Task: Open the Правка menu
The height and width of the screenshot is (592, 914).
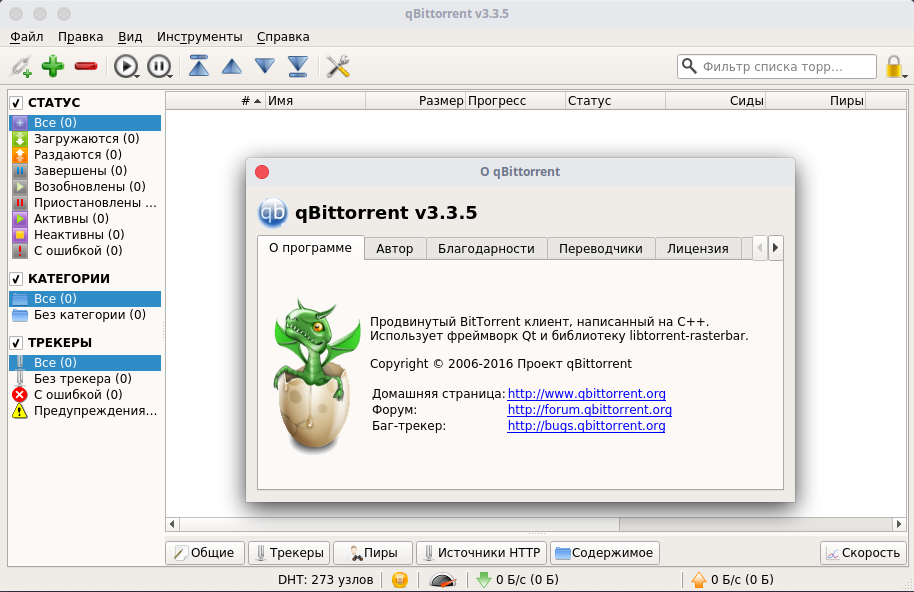Action: click(x=80, y=37)
